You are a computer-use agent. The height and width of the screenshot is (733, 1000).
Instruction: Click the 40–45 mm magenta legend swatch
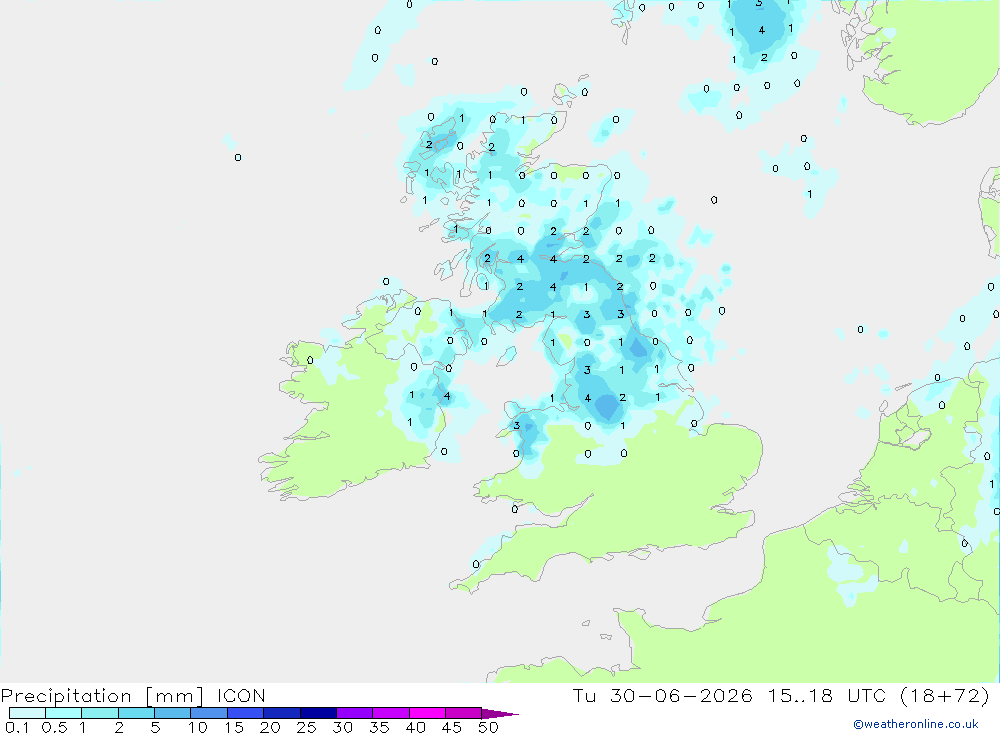427,713
